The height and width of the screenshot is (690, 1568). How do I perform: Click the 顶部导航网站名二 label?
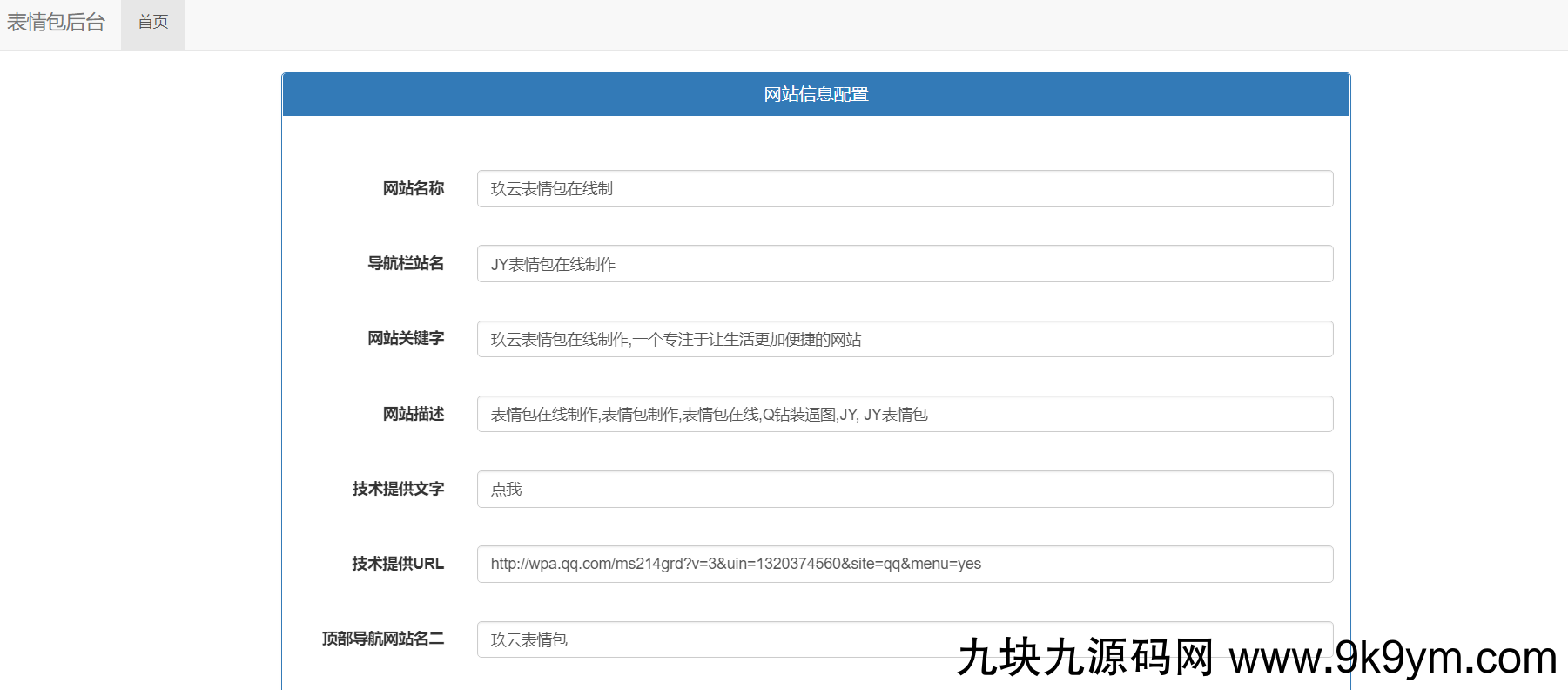pos(383,639)
